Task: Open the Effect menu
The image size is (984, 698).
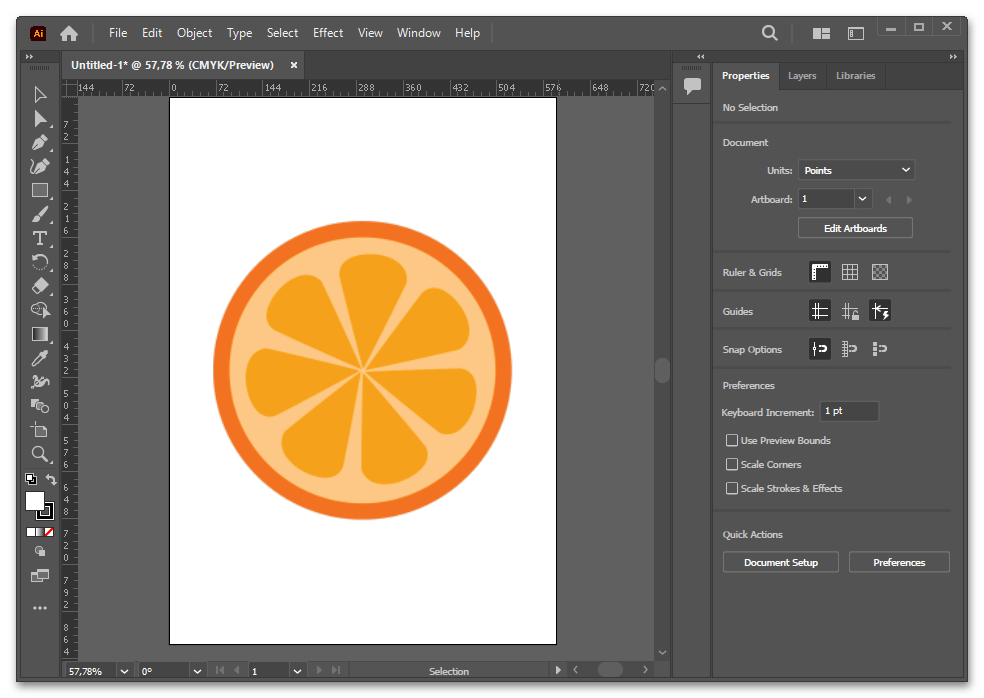Action: pos(328,33)
